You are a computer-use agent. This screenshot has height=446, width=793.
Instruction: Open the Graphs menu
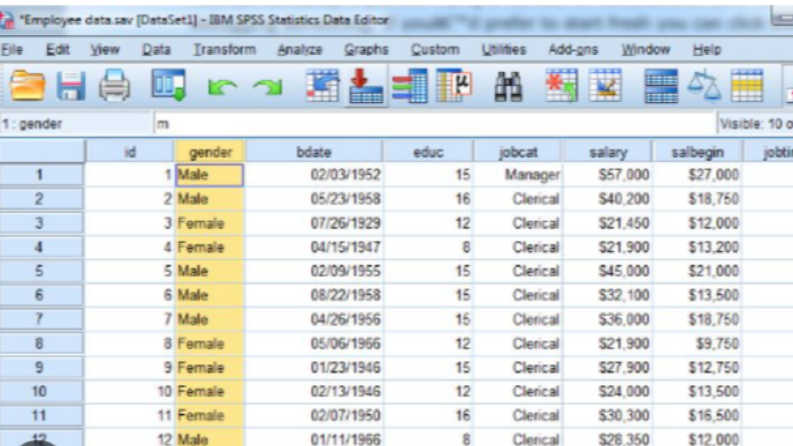(x=366, y=50)
